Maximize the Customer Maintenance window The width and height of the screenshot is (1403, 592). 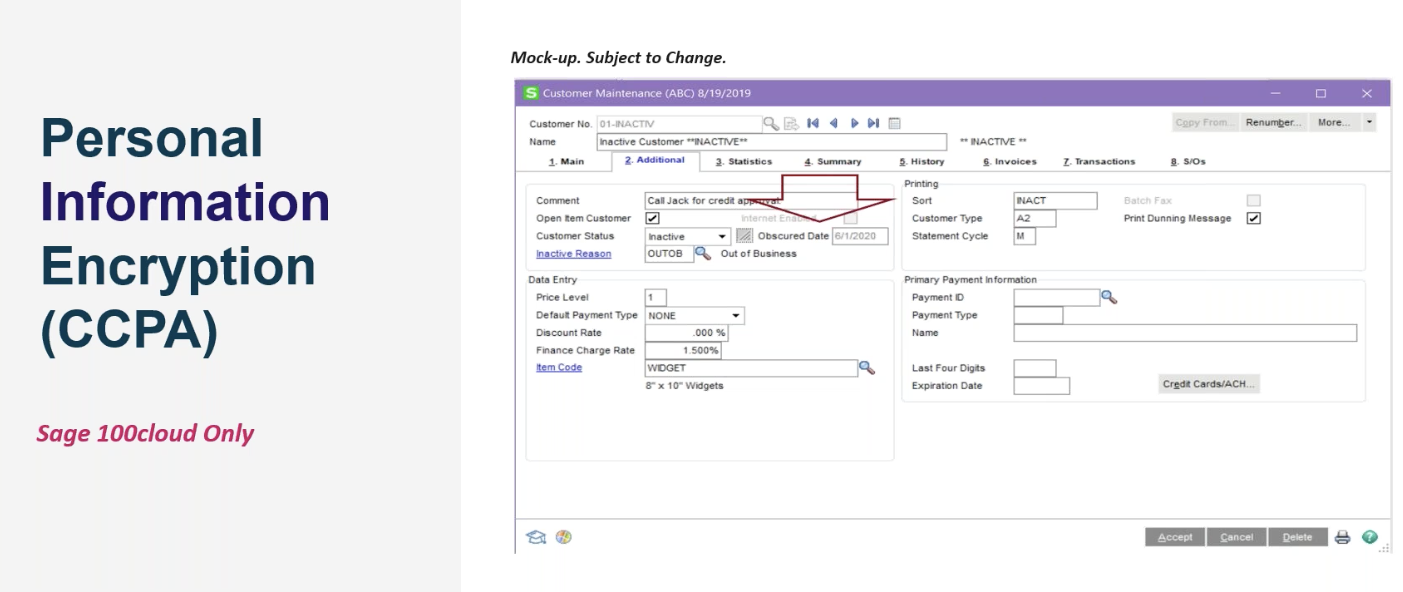[1321, 93]
